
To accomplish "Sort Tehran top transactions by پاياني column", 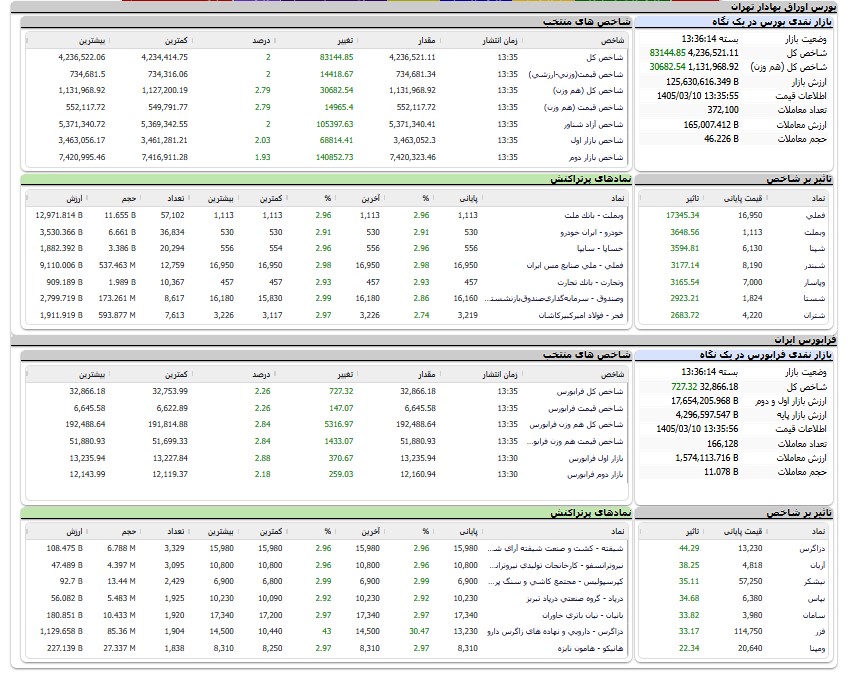I will (468, 199).
